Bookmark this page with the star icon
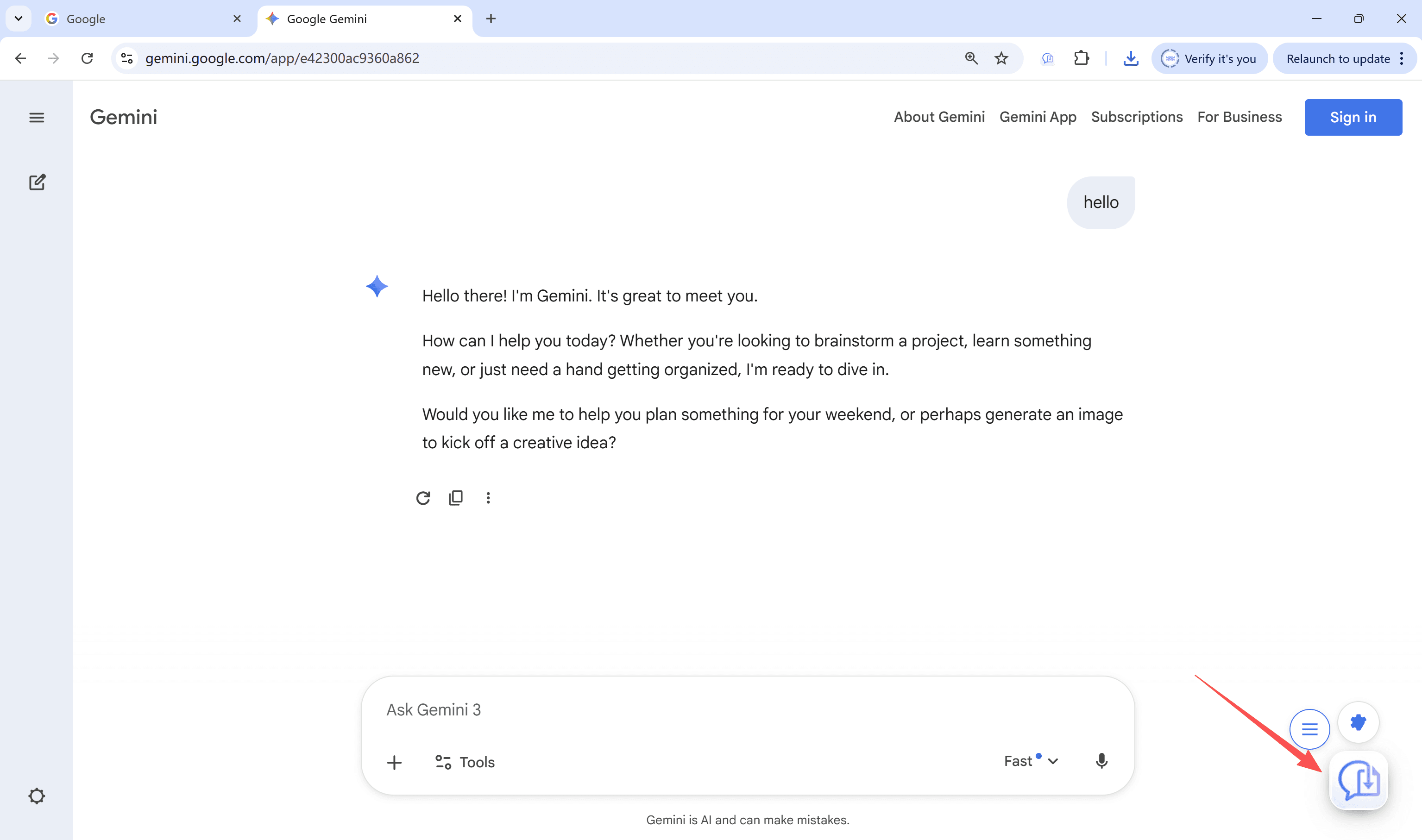 (x=1001, y=58)
